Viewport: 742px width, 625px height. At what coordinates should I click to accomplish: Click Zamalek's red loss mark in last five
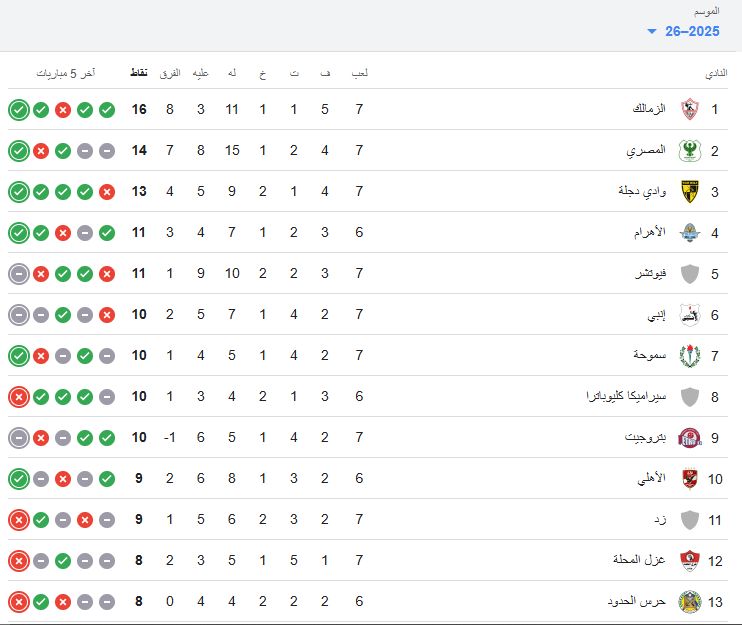pyautogui.click(x=63, y=110)
